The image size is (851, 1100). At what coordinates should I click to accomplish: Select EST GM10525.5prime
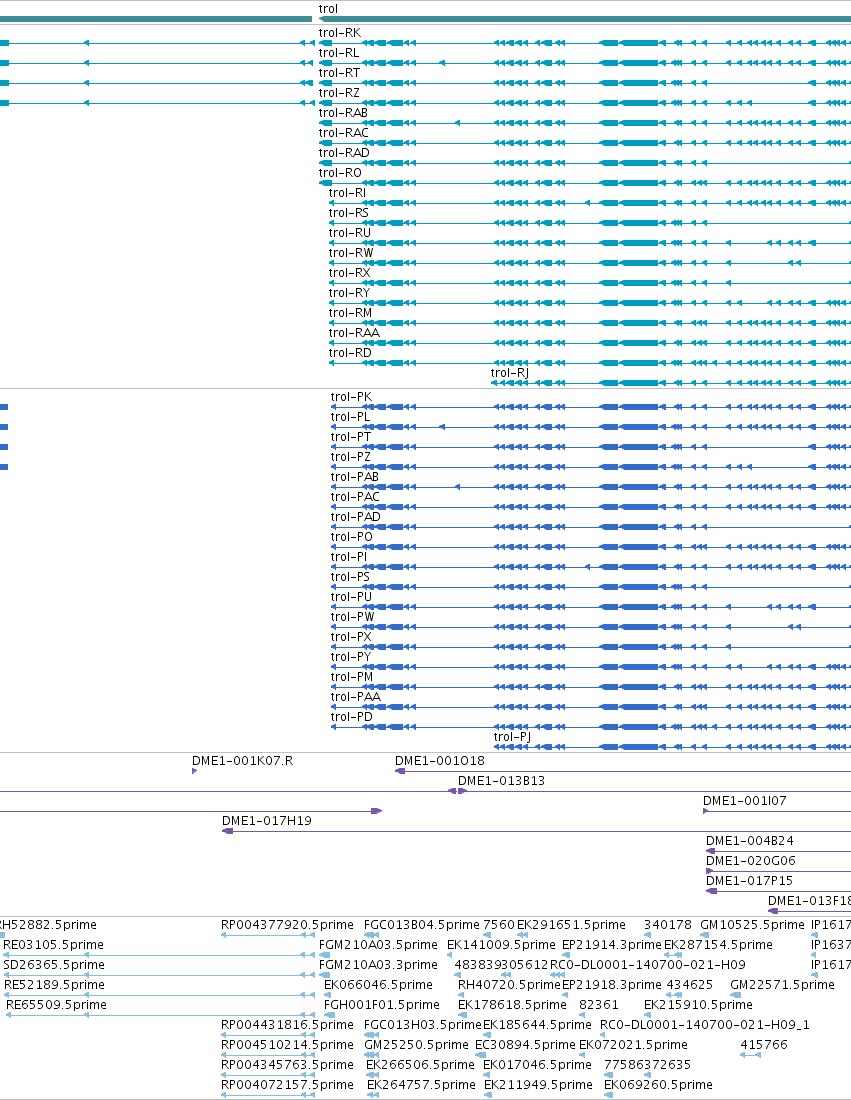pyautogui.click(x=752, y=925)
